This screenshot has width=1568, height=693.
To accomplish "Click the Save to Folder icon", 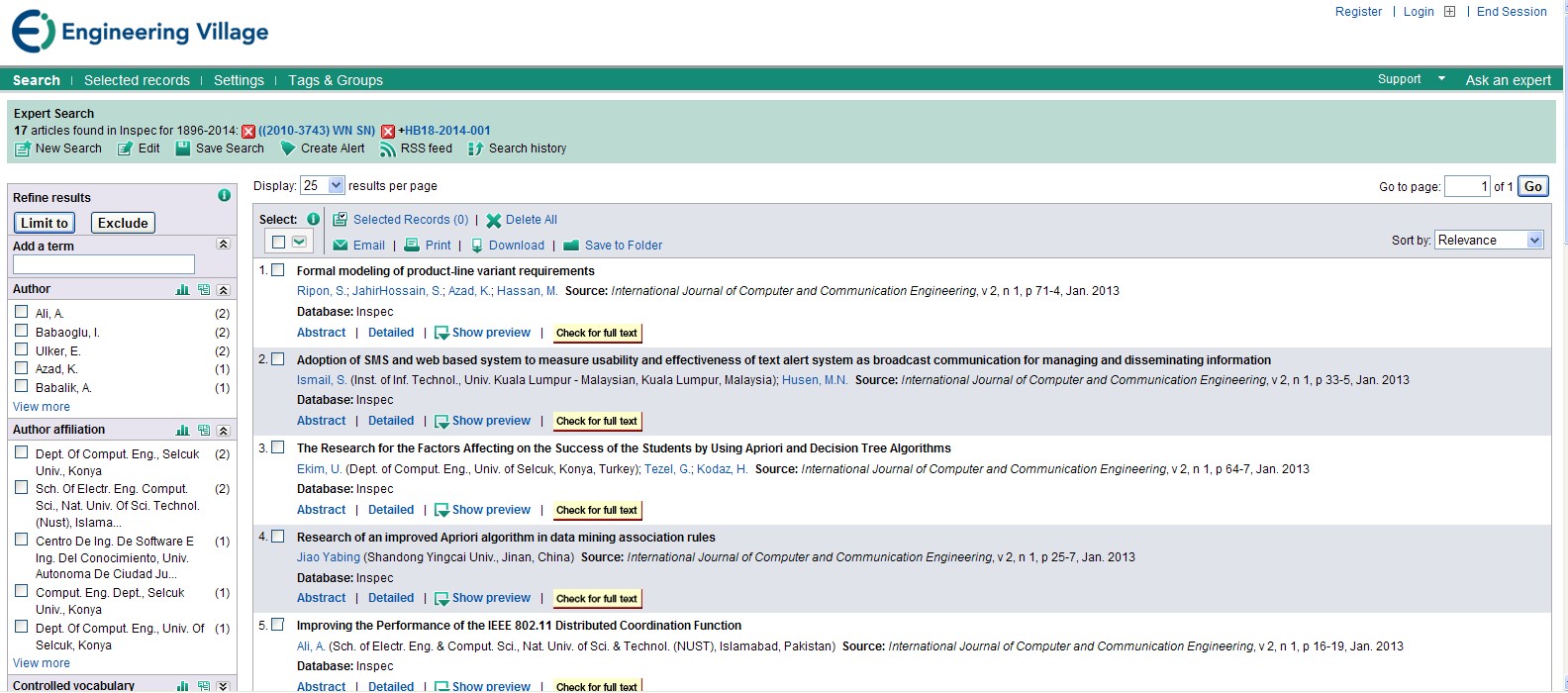I will pyautogui.click(x=570, y=246).
